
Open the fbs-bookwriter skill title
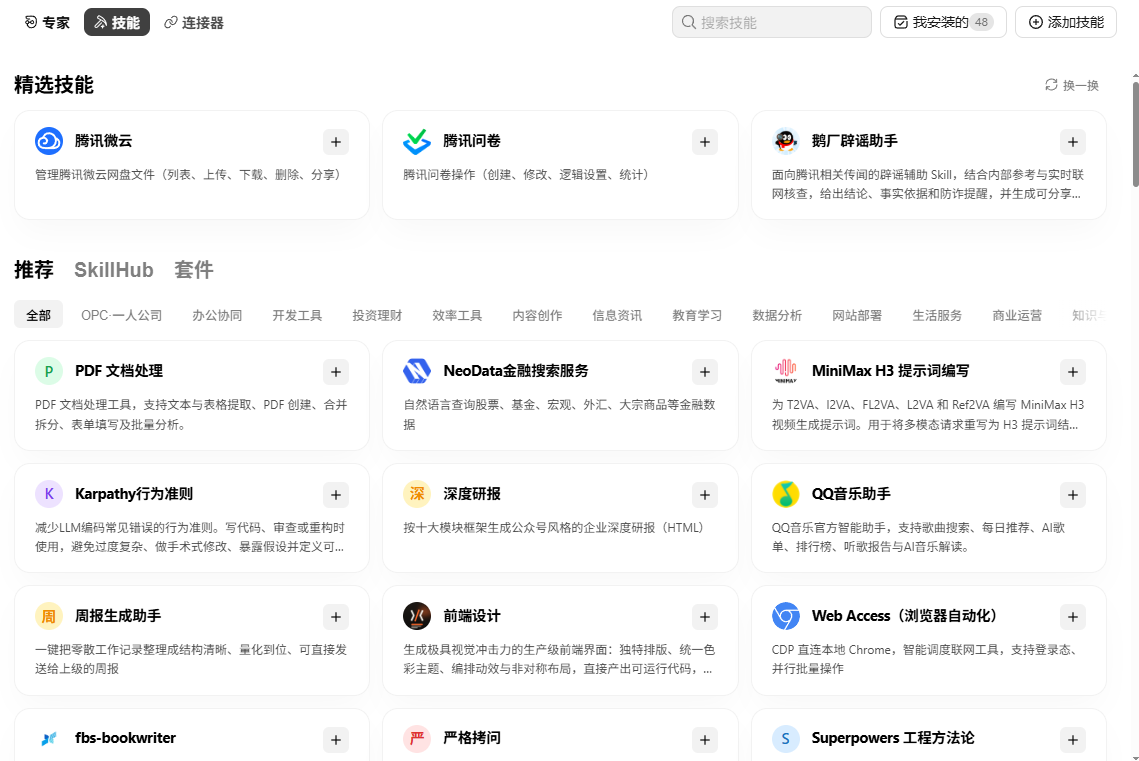(125, 738)
